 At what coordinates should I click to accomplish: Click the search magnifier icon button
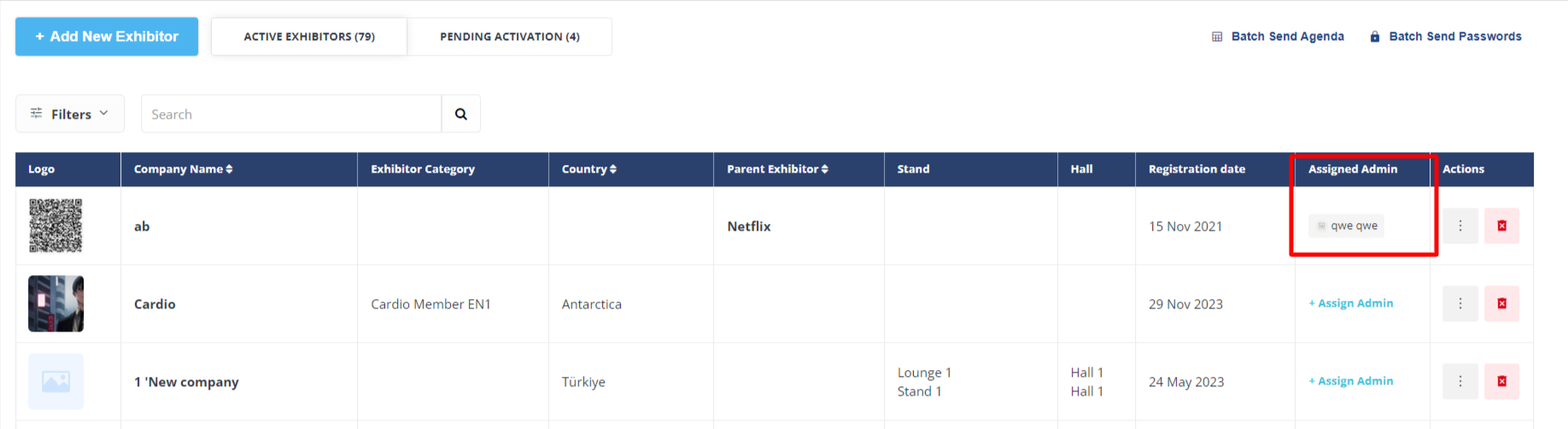461,114
